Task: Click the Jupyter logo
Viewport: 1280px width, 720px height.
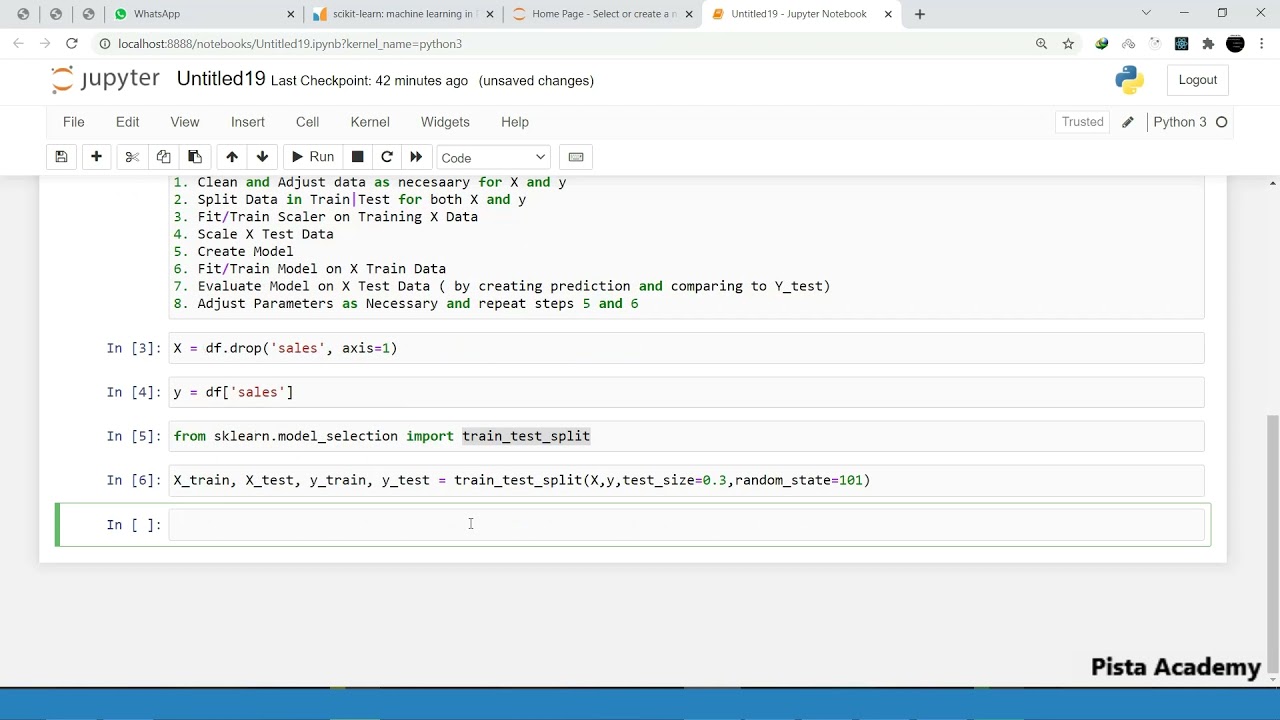Action: [105, 80]
